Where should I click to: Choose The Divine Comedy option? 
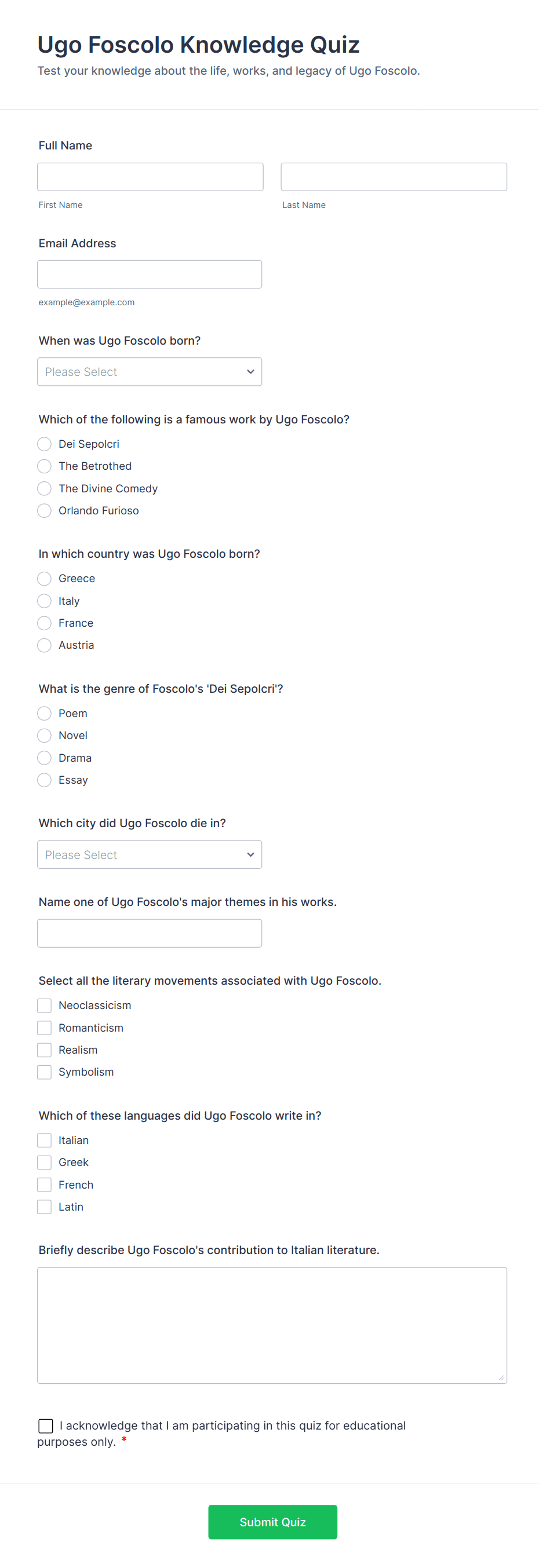tap(45, 488)
